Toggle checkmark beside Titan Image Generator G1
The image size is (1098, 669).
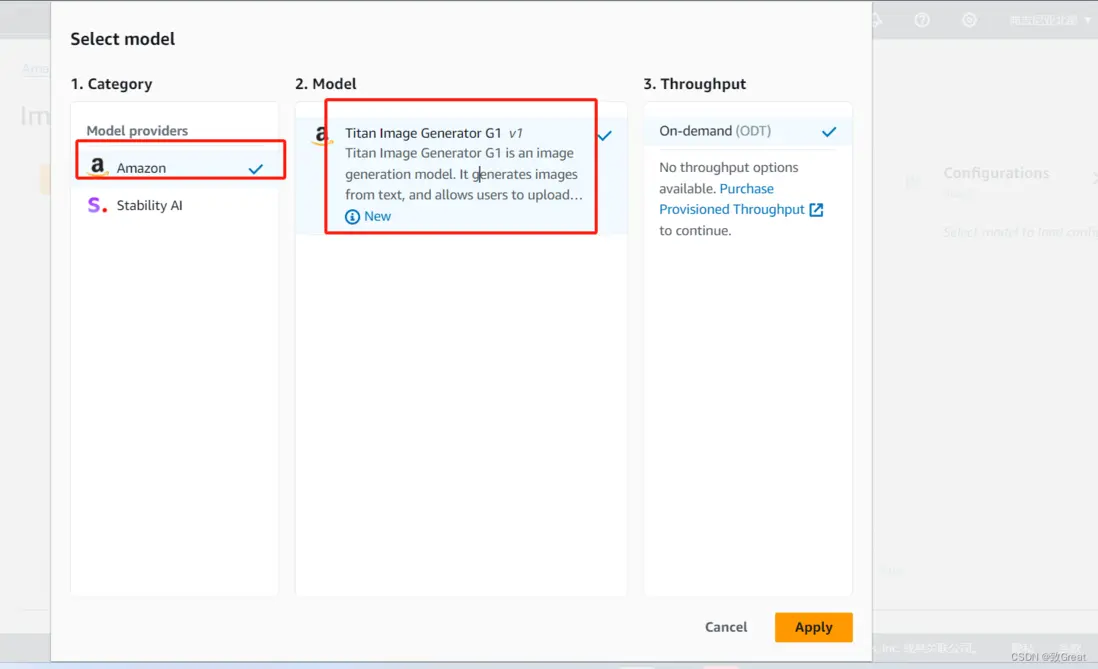click(x=605, y=135)
